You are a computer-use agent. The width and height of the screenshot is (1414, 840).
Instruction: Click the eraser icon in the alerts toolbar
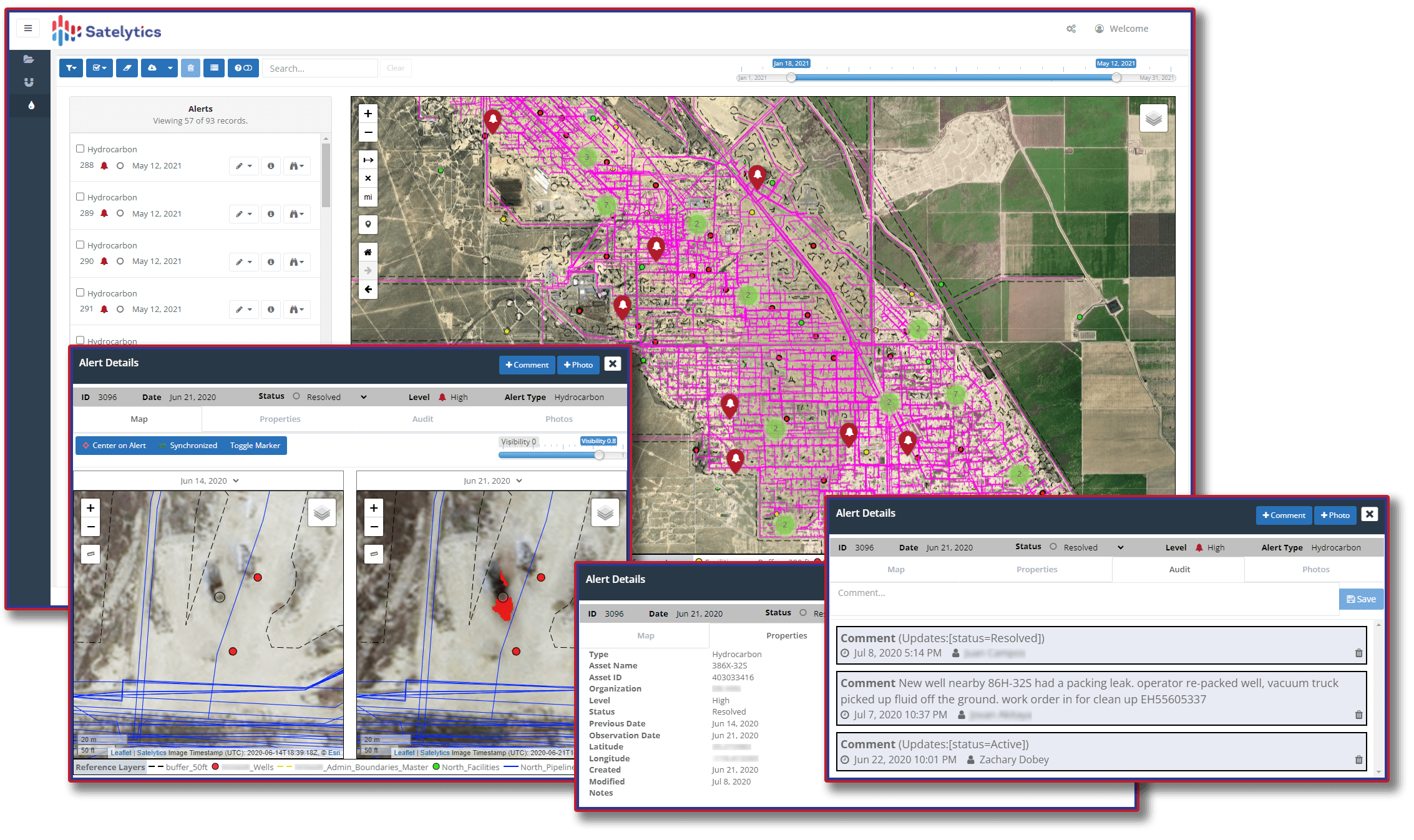(x=127, y=68)
